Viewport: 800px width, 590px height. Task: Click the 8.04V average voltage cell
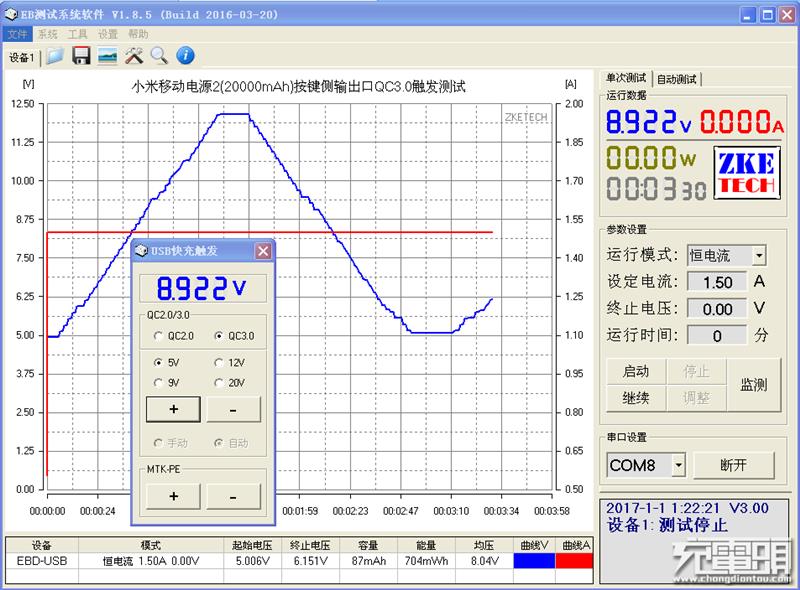click(484, 561)
